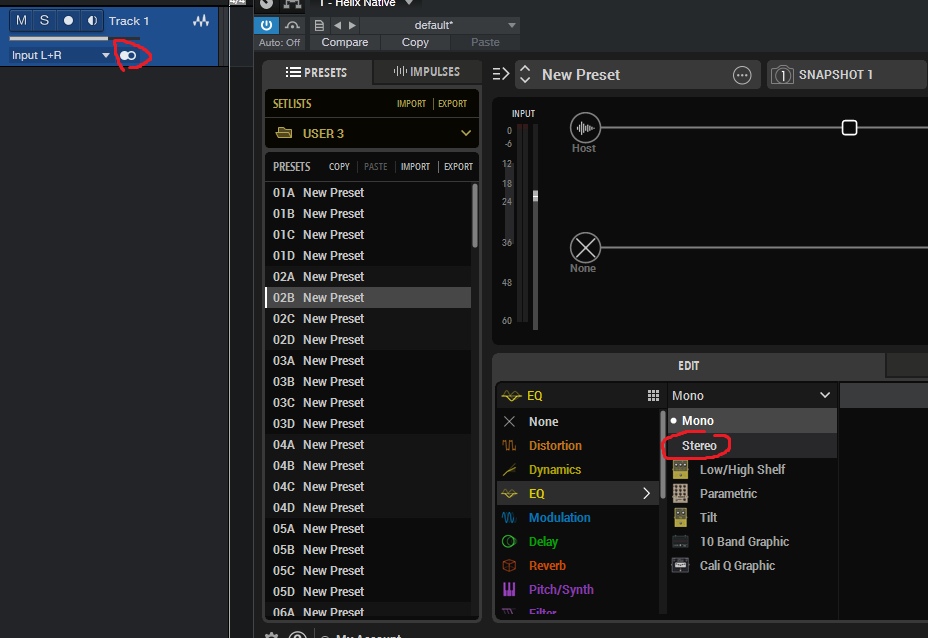Viewport: 928px width, 638px height.
Task: Toggle plugin power button
Action: pyautogui.click(x=266, y=25)
